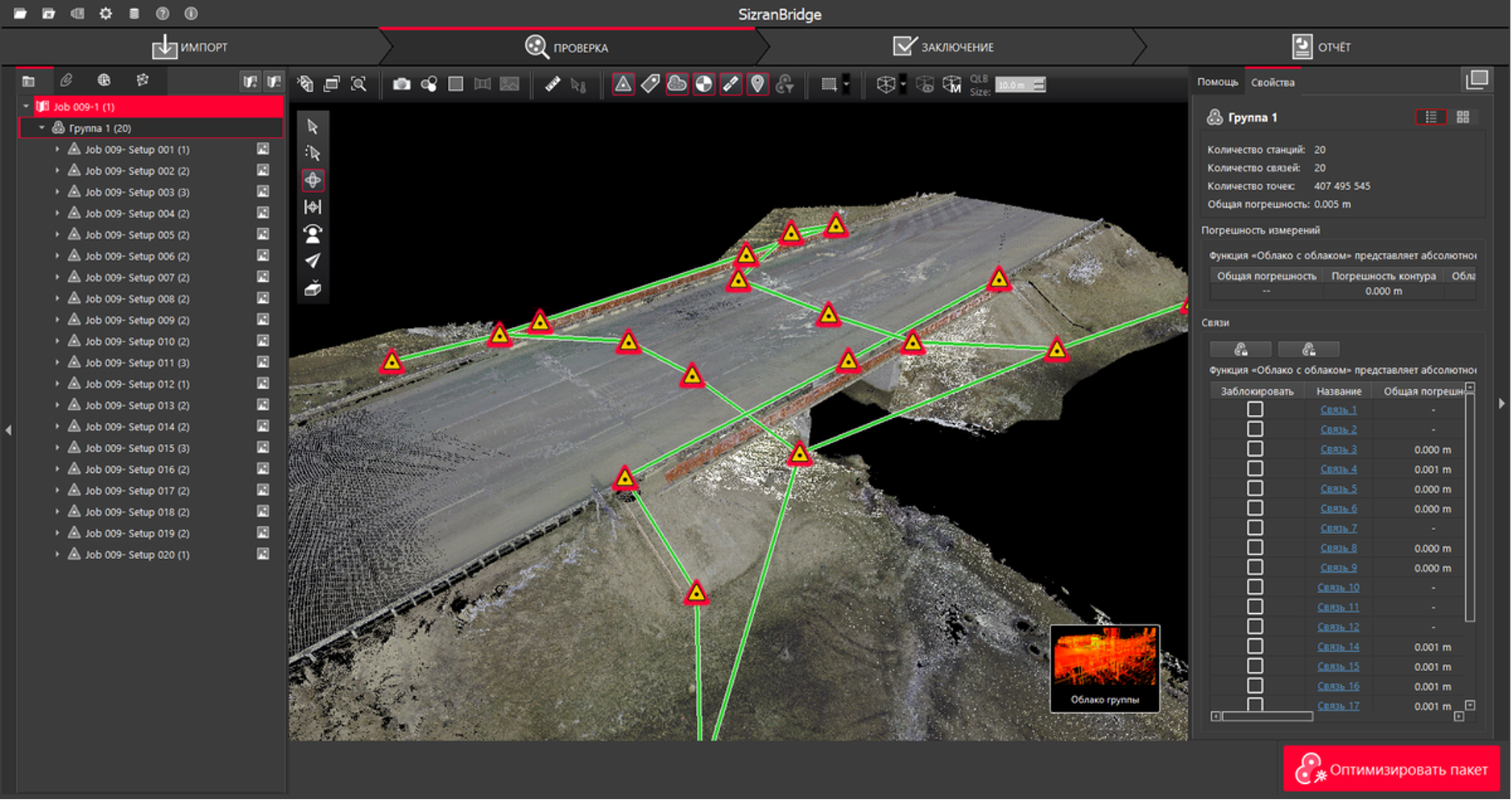1512x800 pixels.
Task: Choose the fence selection rectangle tool
Action: (828, 84)
